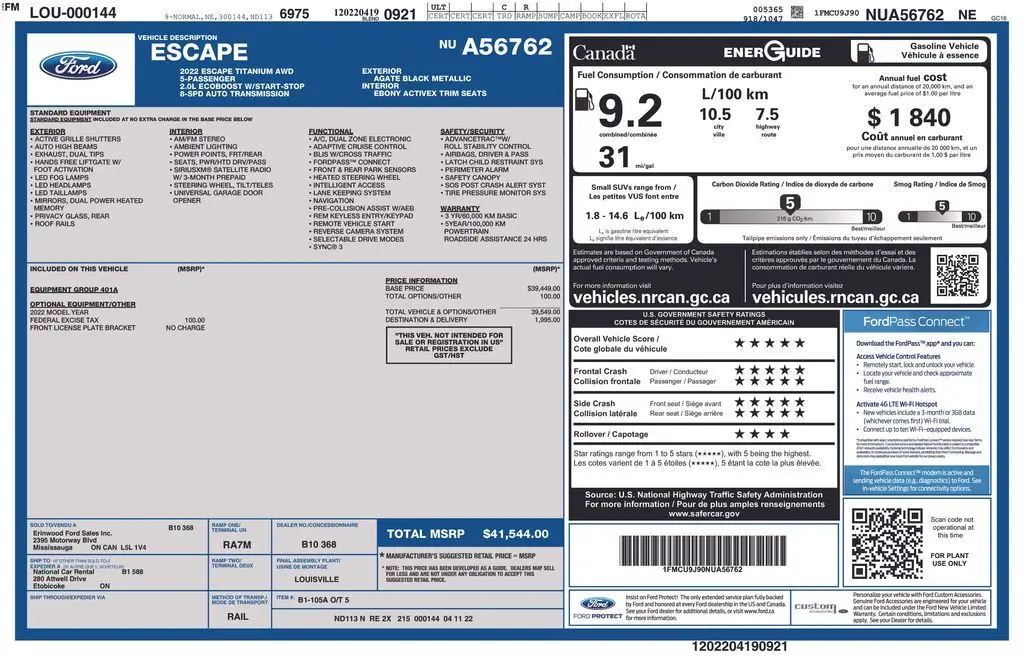Click the Carbon Dioxide Rating 5 marker
Viewport: 1024px width, 663px height.
pyautogui.click(x=788, y=204)
